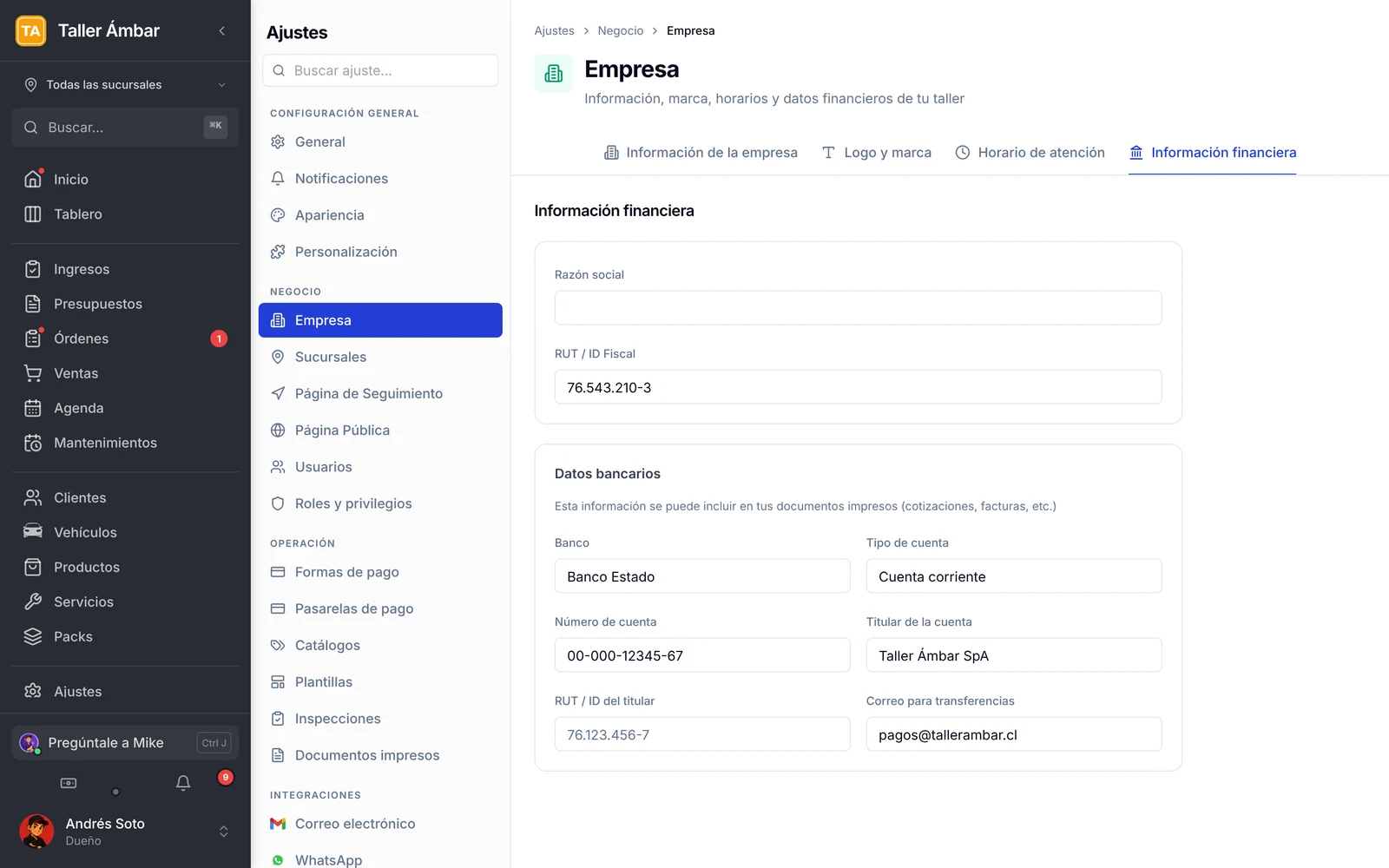The height and width of the screenshot is (868, 1389).
Task: Expand the Todas las sucursales selector
Action: click(x=125, y=85)
